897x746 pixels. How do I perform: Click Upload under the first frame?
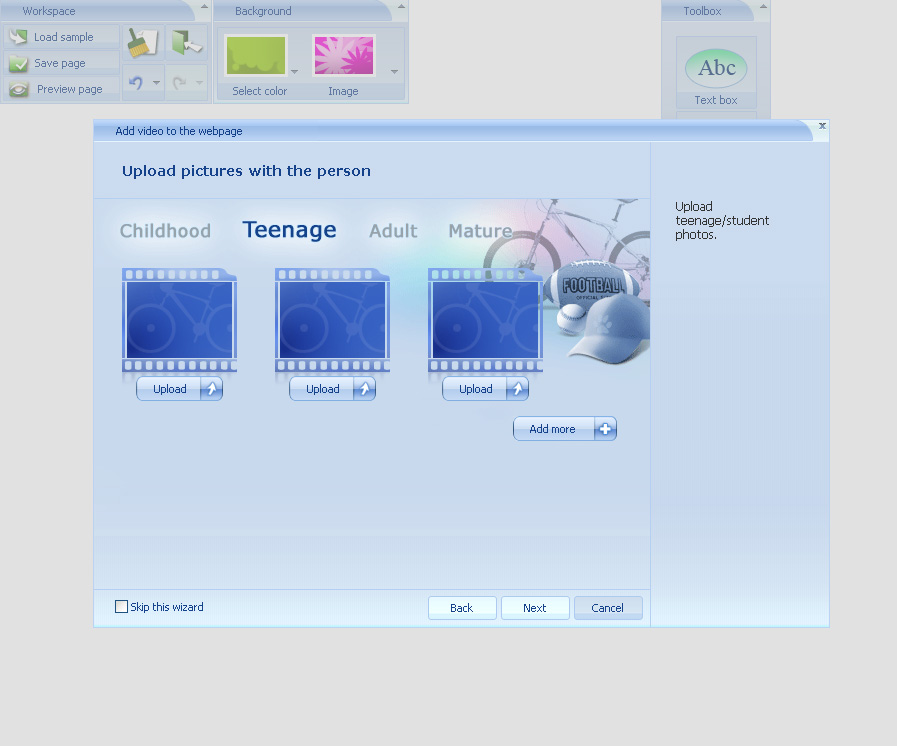(179, 389)
